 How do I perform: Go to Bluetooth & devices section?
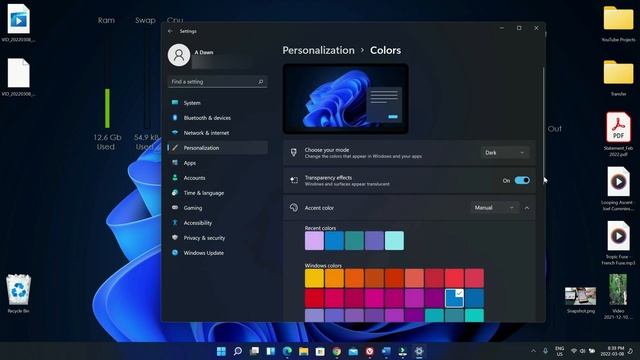coord(218,118)
